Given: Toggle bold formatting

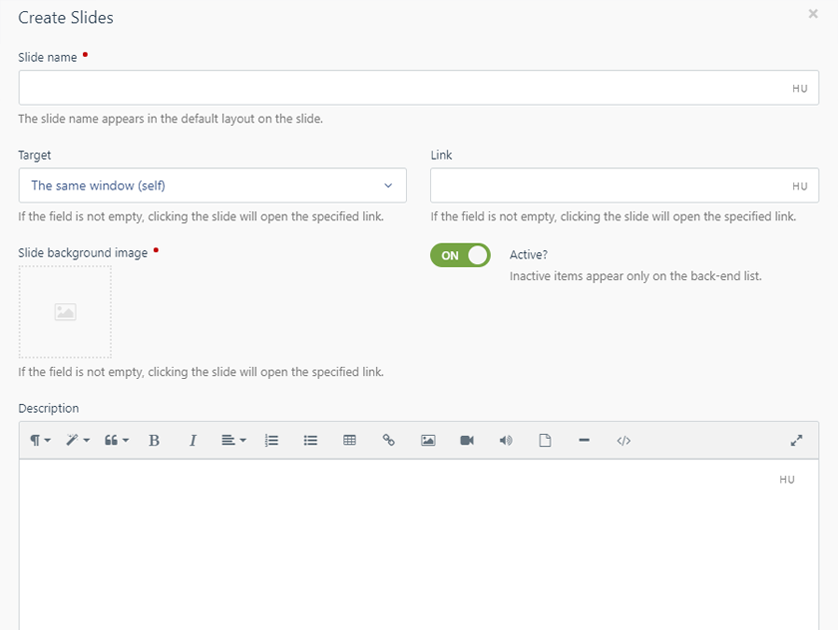Looking at the screenshot, I should [x=154, y=440].
